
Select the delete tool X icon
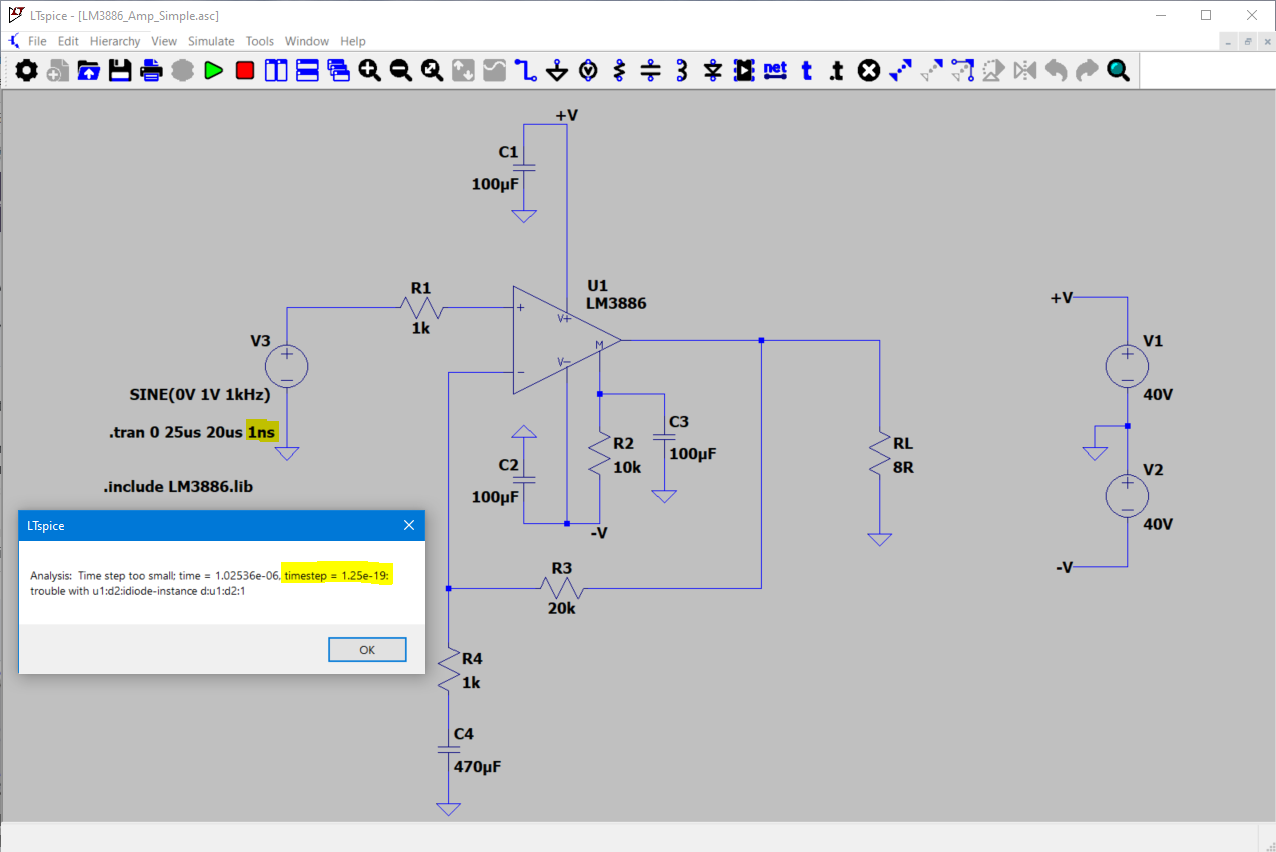(x=869, y=70)
